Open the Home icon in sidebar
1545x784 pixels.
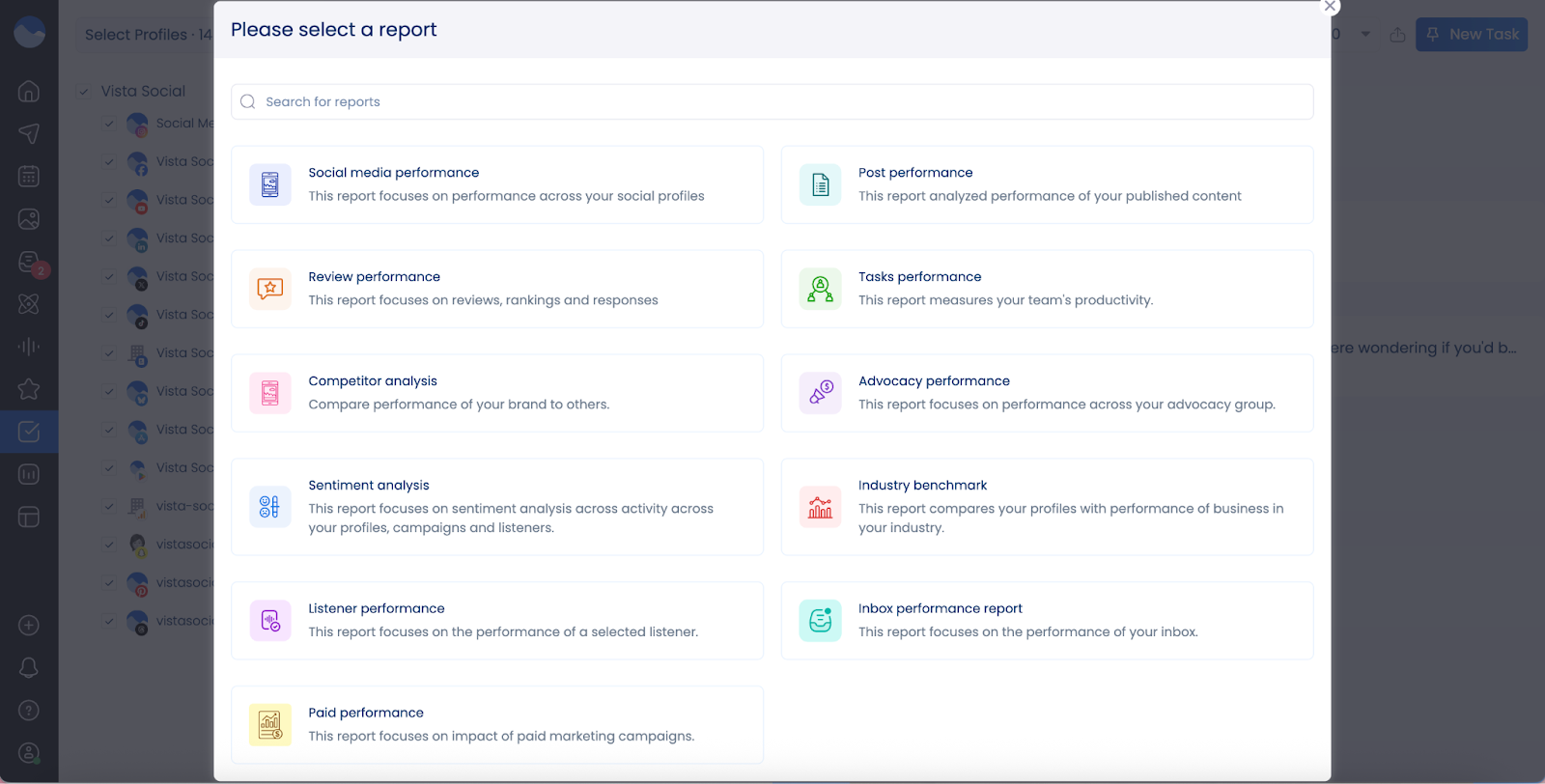pyautogui.click(x=29, y=91)
